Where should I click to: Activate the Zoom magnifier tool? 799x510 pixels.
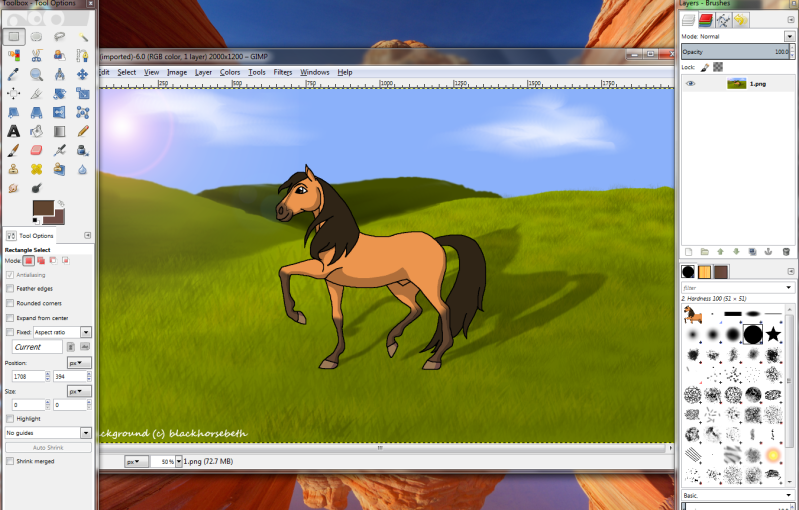click(36, 74)
